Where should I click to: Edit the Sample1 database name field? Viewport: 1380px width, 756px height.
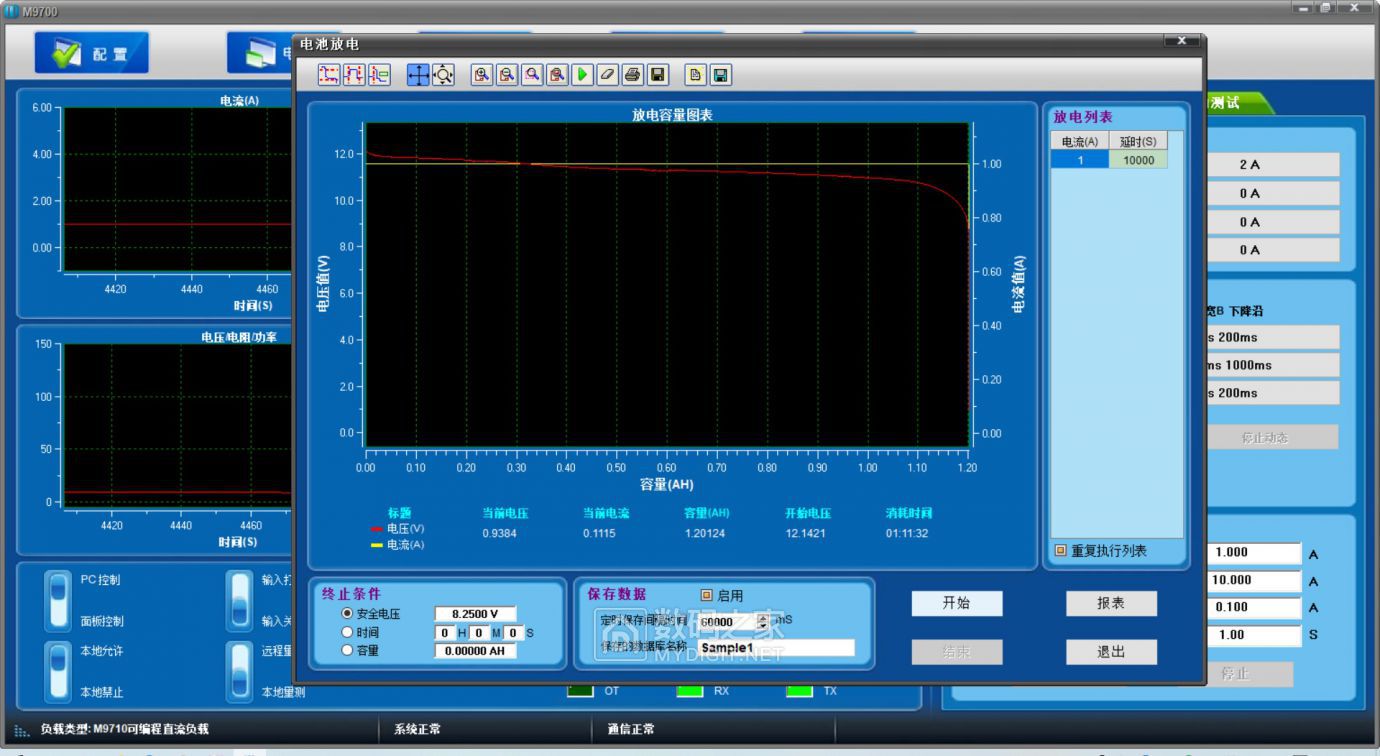[775, 647]
